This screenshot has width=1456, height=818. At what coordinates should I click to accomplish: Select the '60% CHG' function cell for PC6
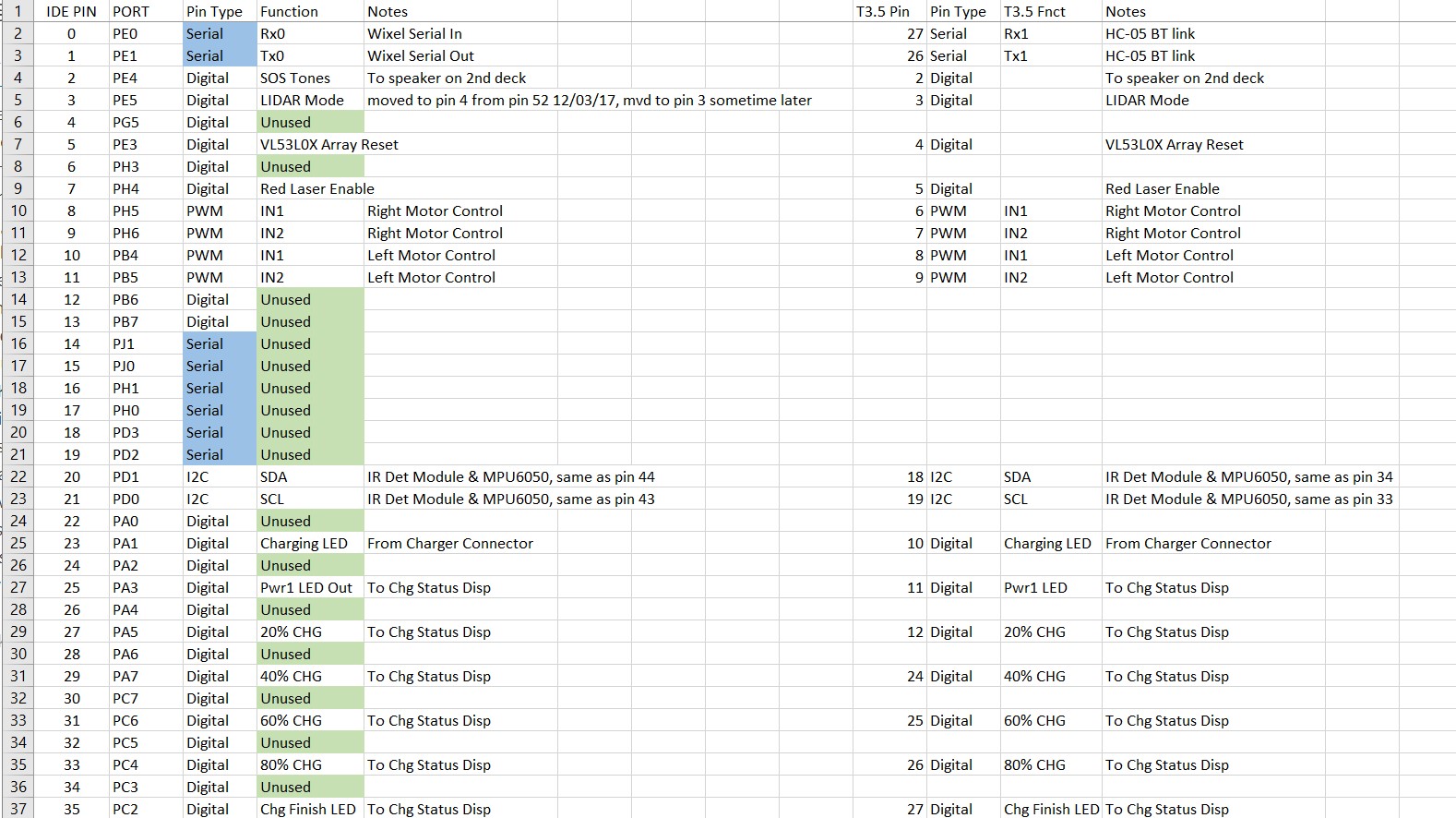[310, 720]
